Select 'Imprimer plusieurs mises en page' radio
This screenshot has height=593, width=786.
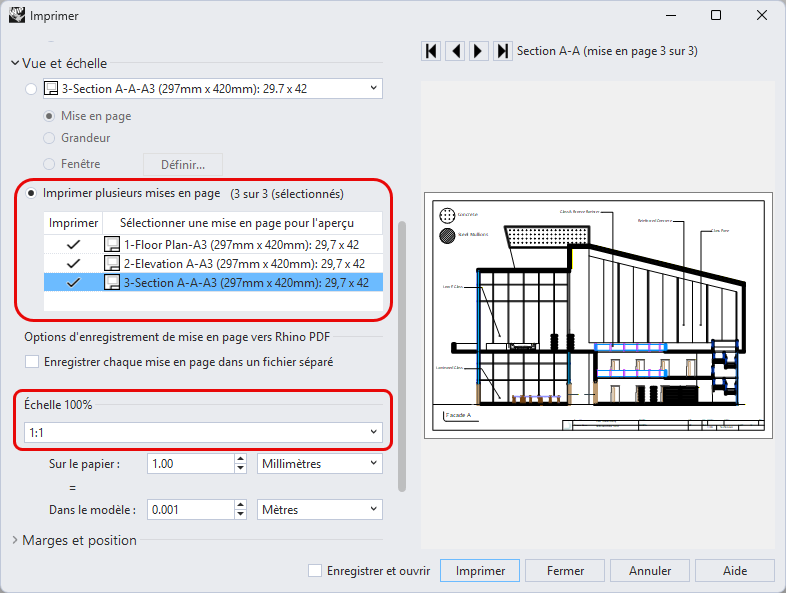pos(32,193)
